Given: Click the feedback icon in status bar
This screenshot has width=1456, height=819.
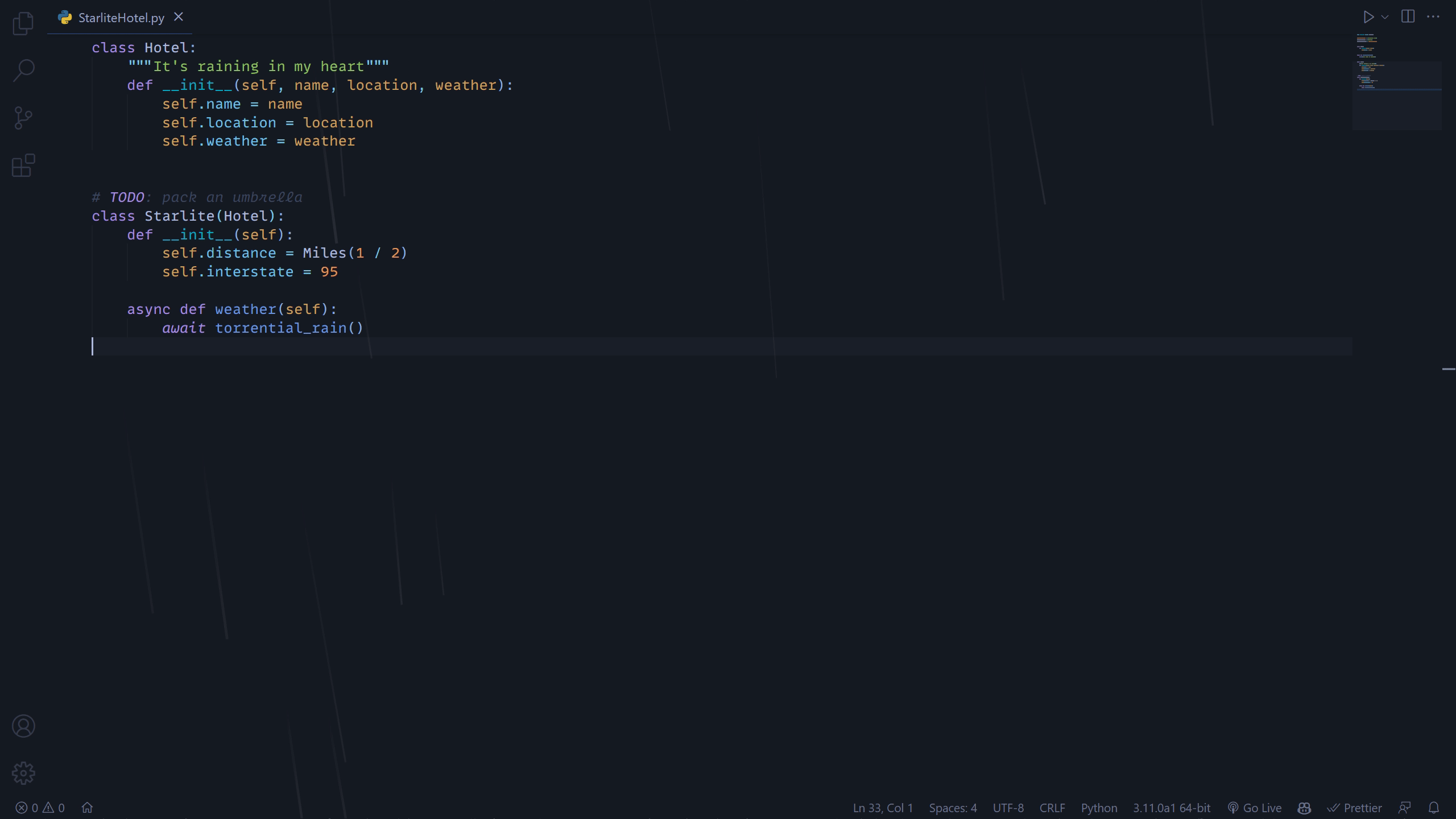Looking at the screenshot, I should pos(1405,808).
